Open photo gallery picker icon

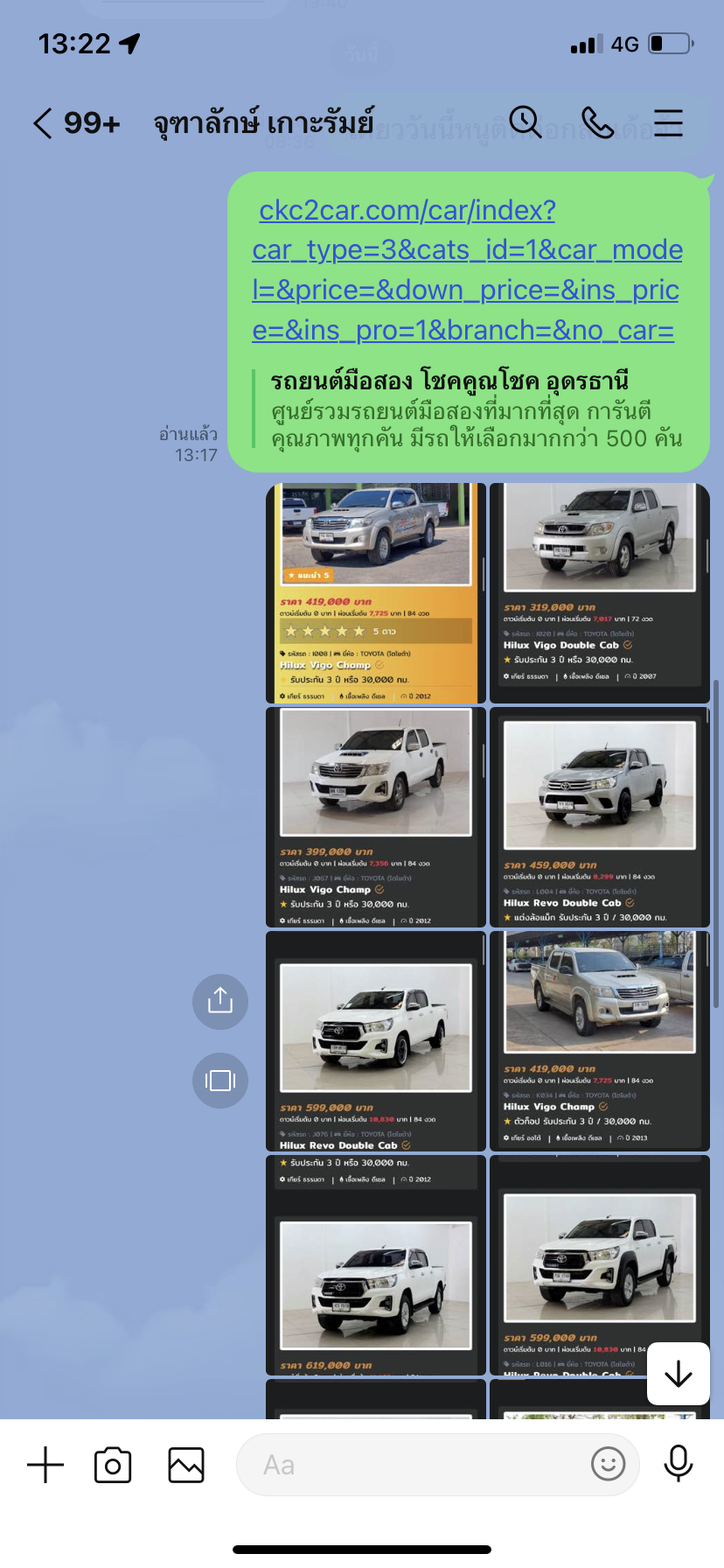pyautogui.click(x=186, y=1465)
